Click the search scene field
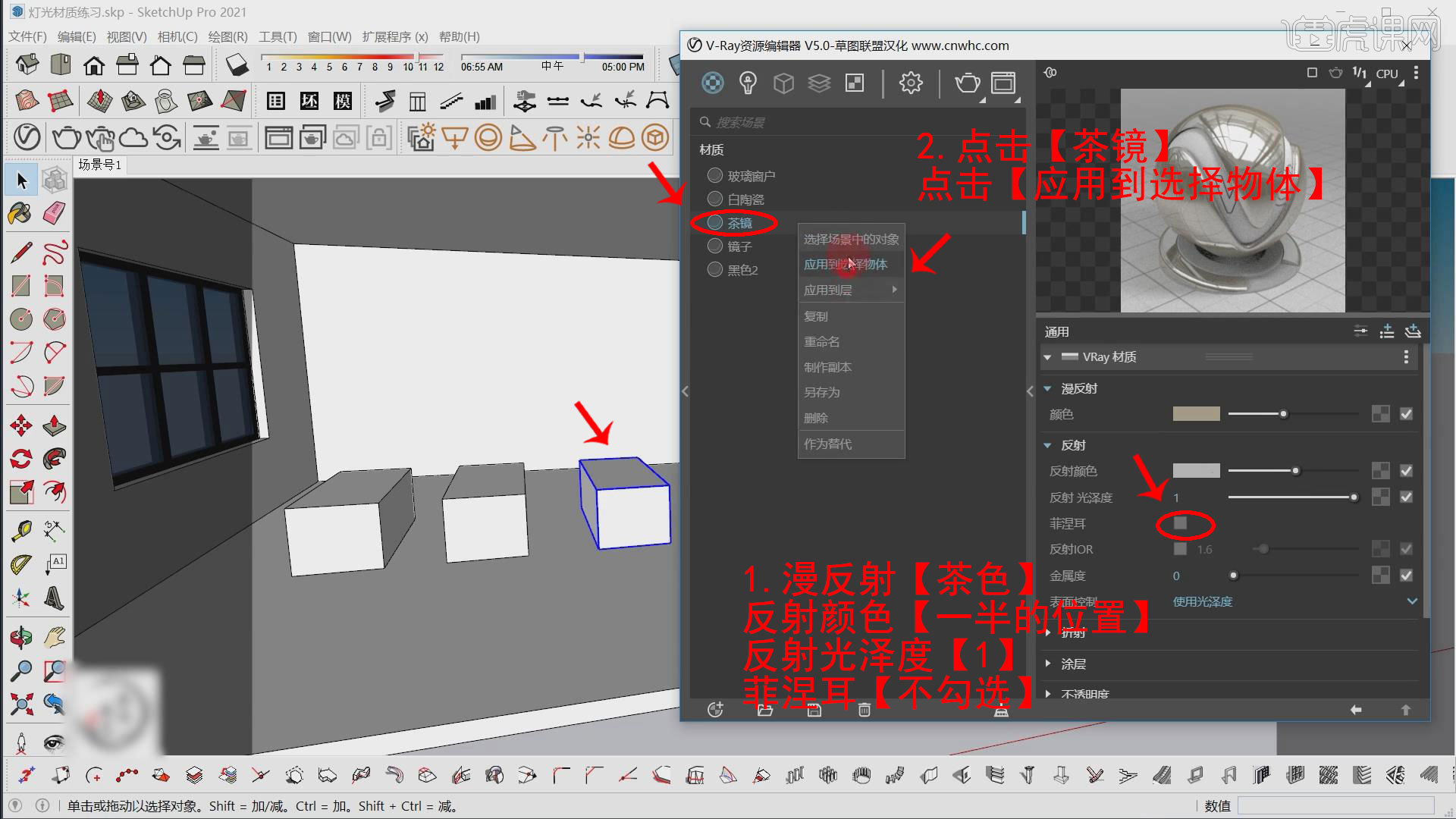 tap(857, 122)
